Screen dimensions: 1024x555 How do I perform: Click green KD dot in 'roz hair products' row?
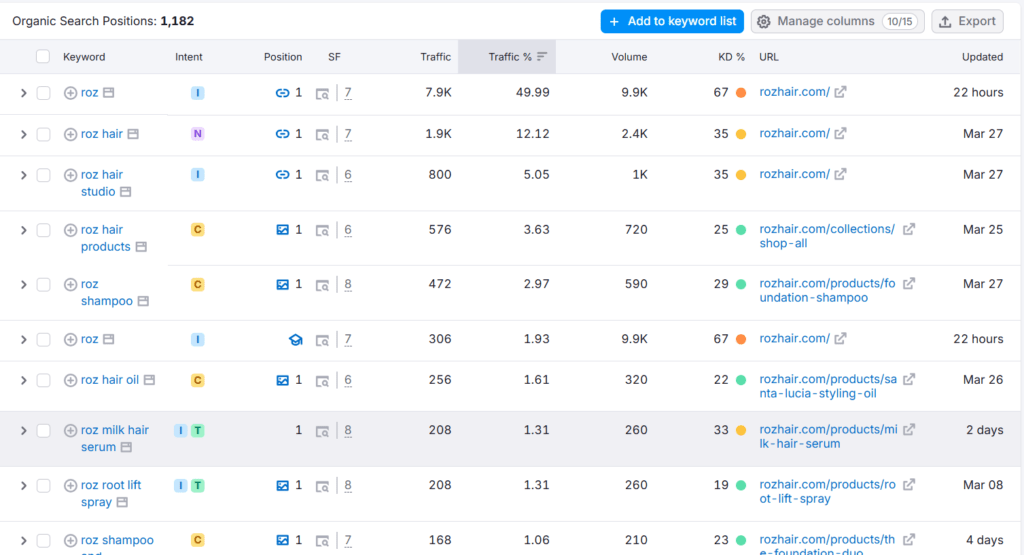coord(741,230)
